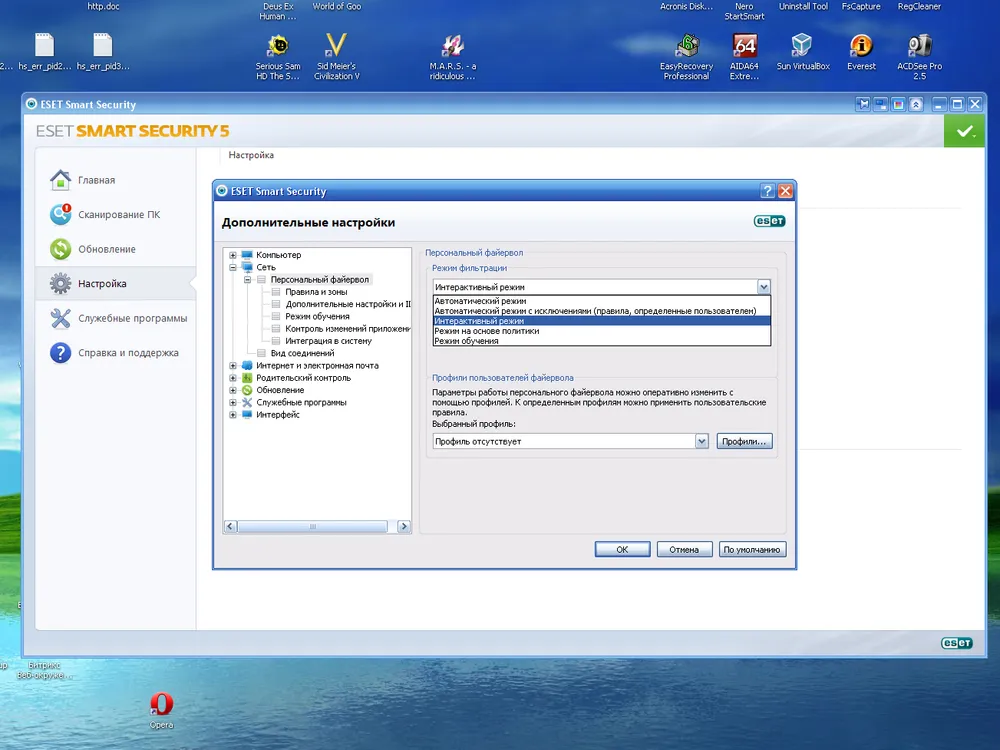Select Автоматический режим from the list
Viewport: 1000px width, 750px height.
pyautogui.click(x=480, y=301)
